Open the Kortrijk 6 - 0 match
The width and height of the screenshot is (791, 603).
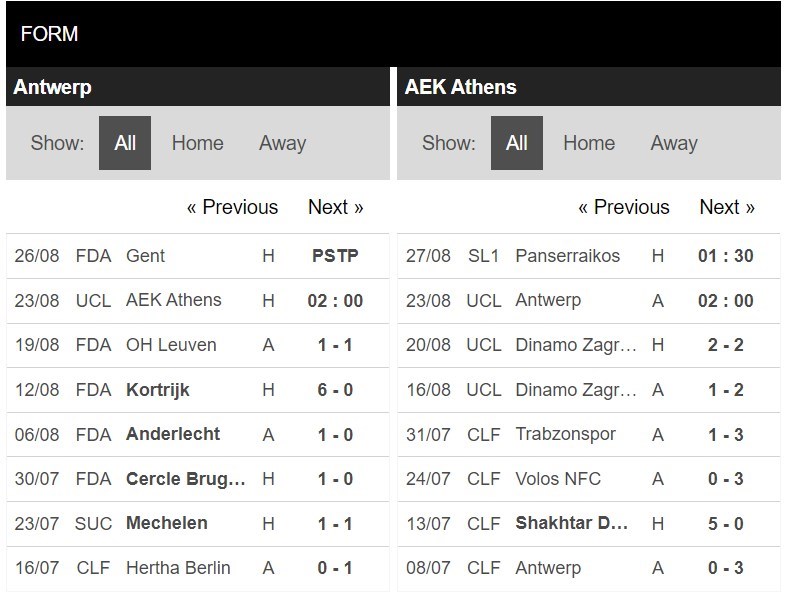(x=198, y=390)
